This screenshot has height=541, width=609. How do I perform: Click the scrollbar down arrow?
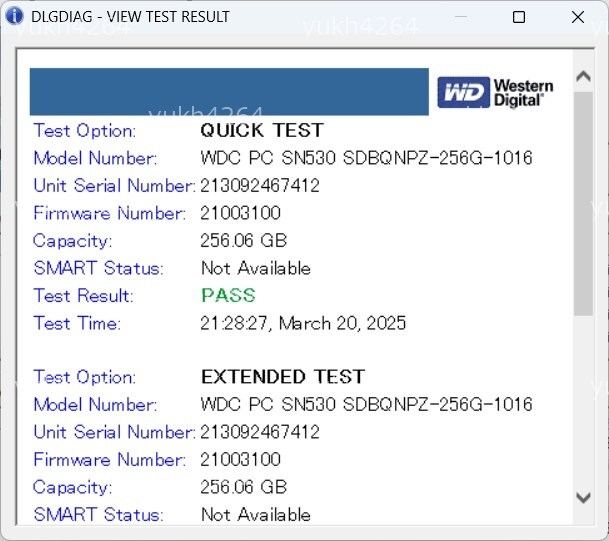coord(584,497)
